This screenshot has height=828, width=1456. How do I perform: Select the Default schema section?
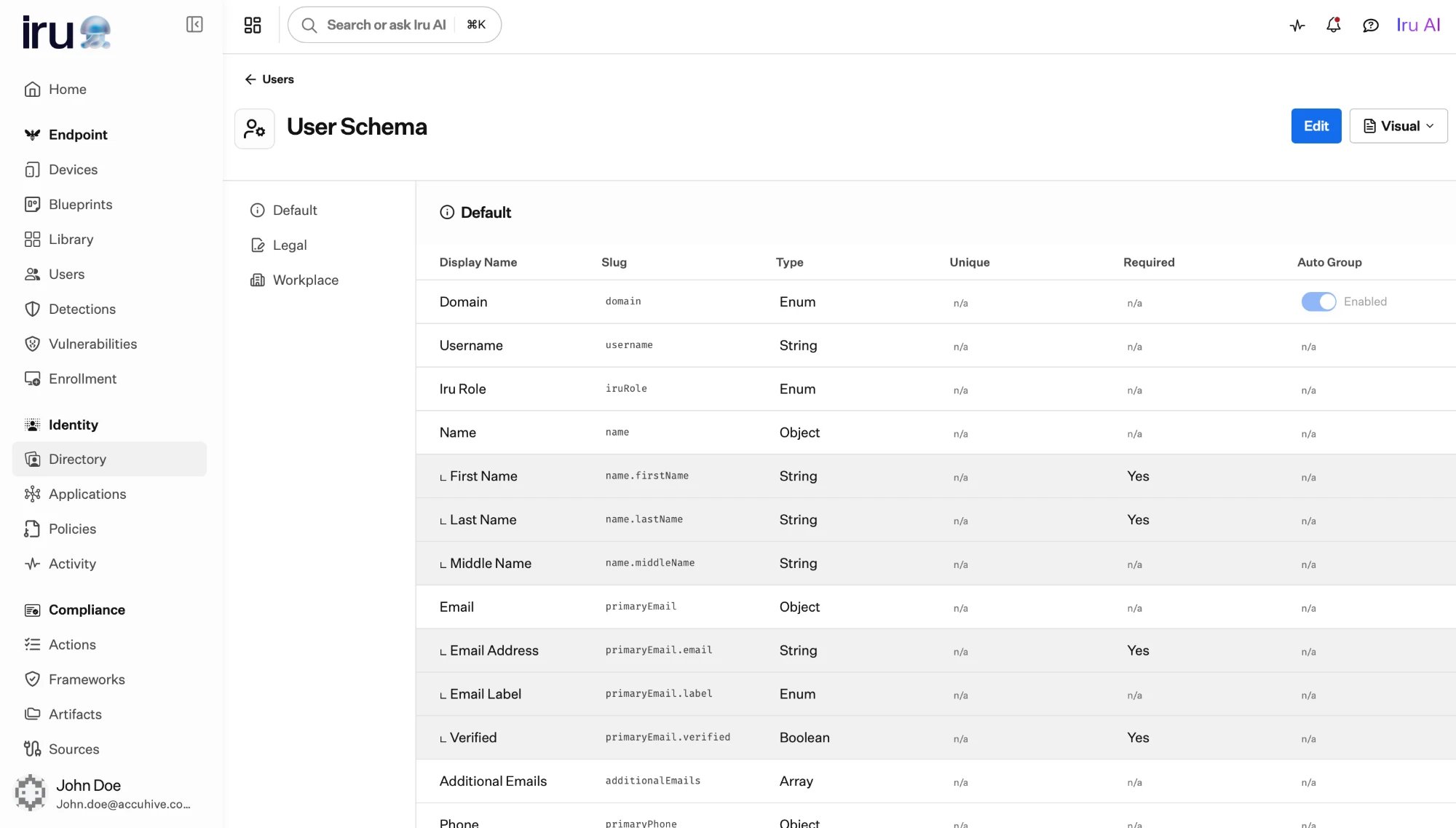click(x=294, y=210)
